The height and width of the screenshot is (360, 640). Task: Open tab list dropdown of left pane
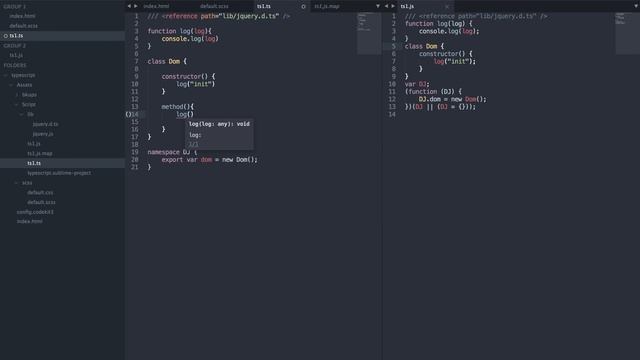coord(378,6)
